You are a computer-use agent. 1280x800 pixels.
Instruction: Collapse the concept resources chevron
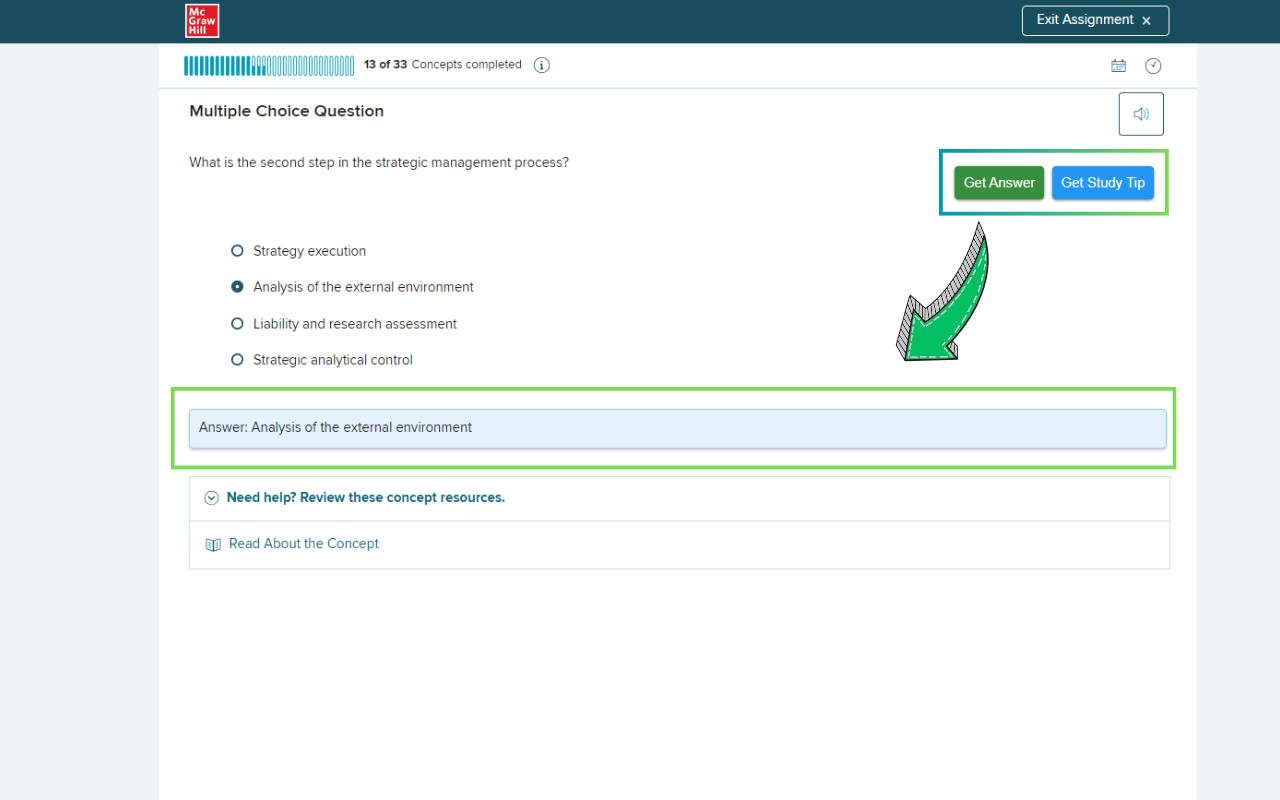point(211,498)
